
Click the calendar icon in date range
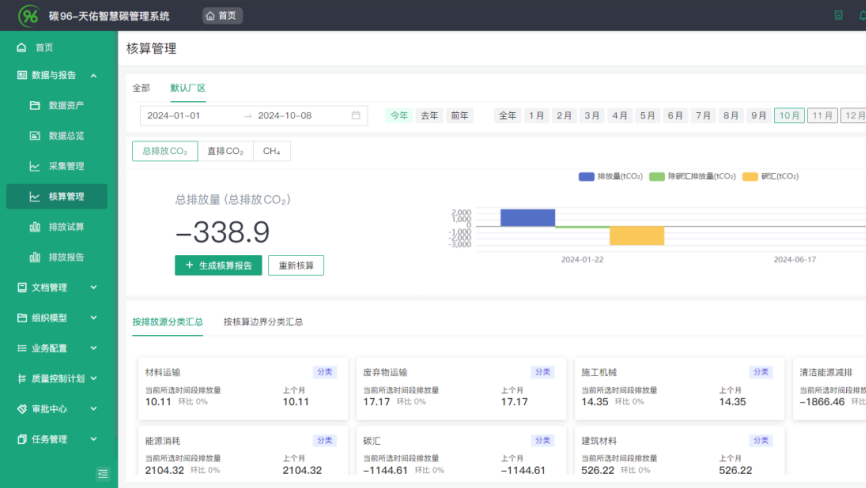[356, 115]
